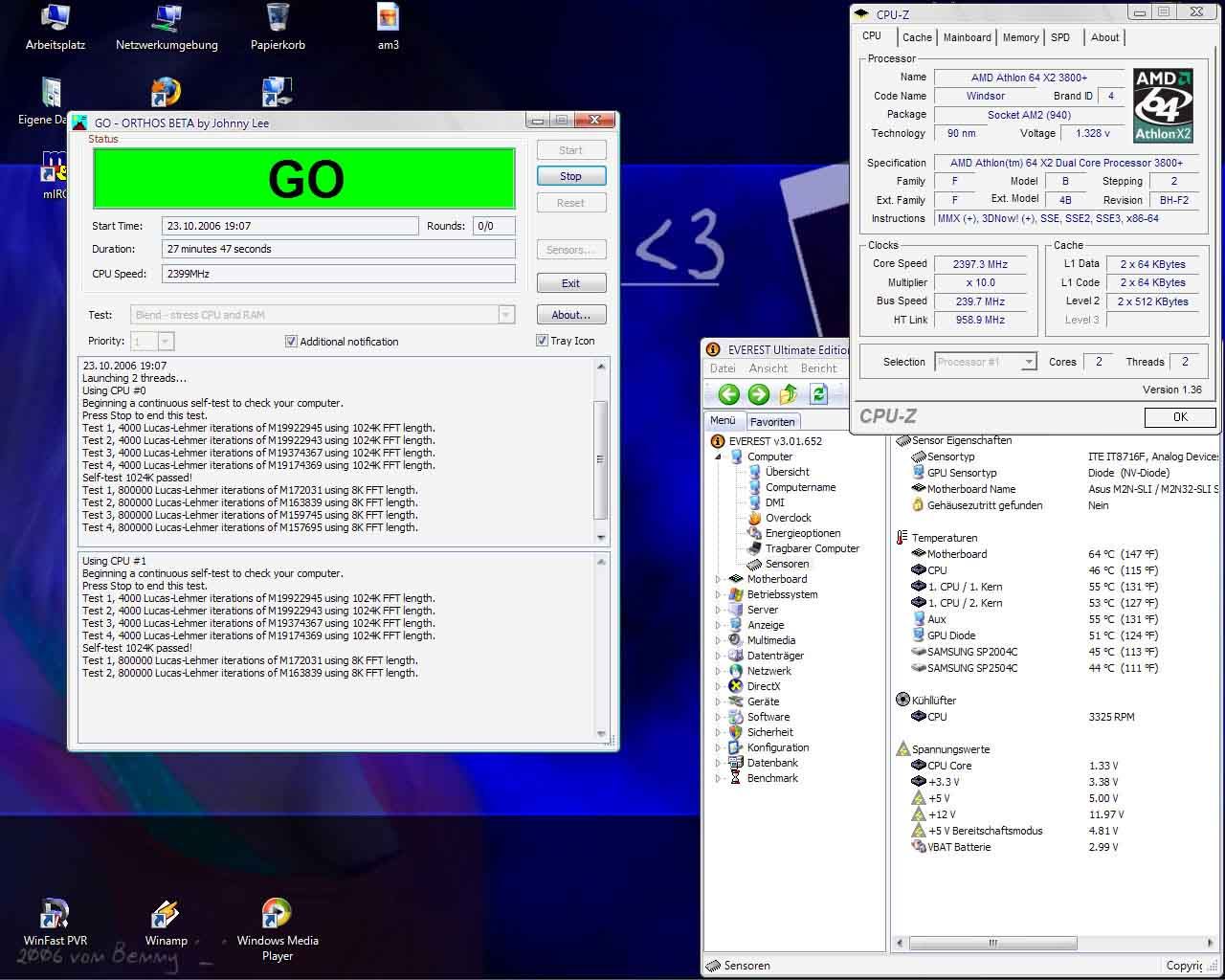Open the Papierkorb recycle bin icon
The height and width of the screenshot is (980, 1225).
tap(278, 26)
